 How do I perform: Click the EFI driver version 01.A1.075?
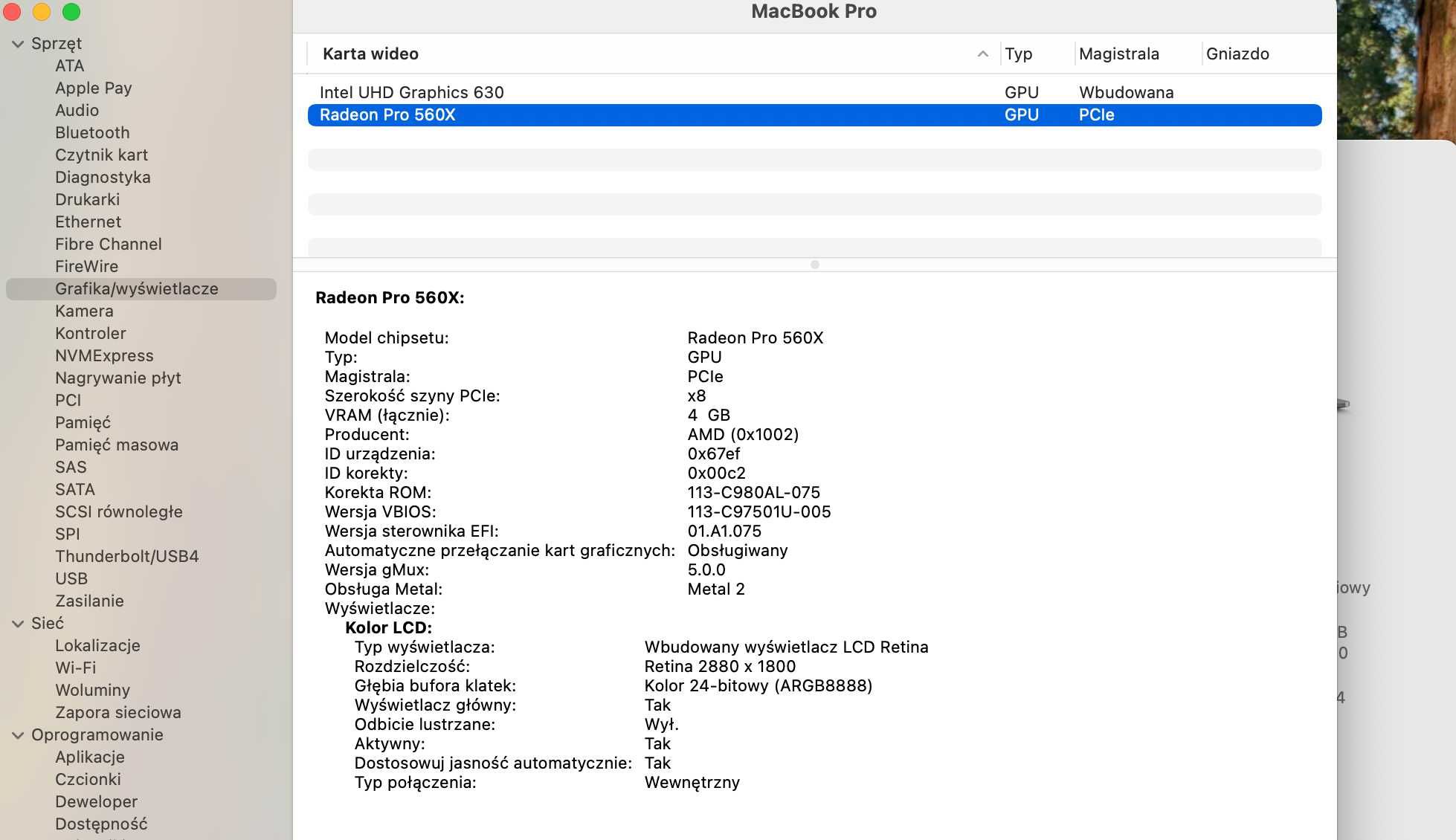pos(724,531)
